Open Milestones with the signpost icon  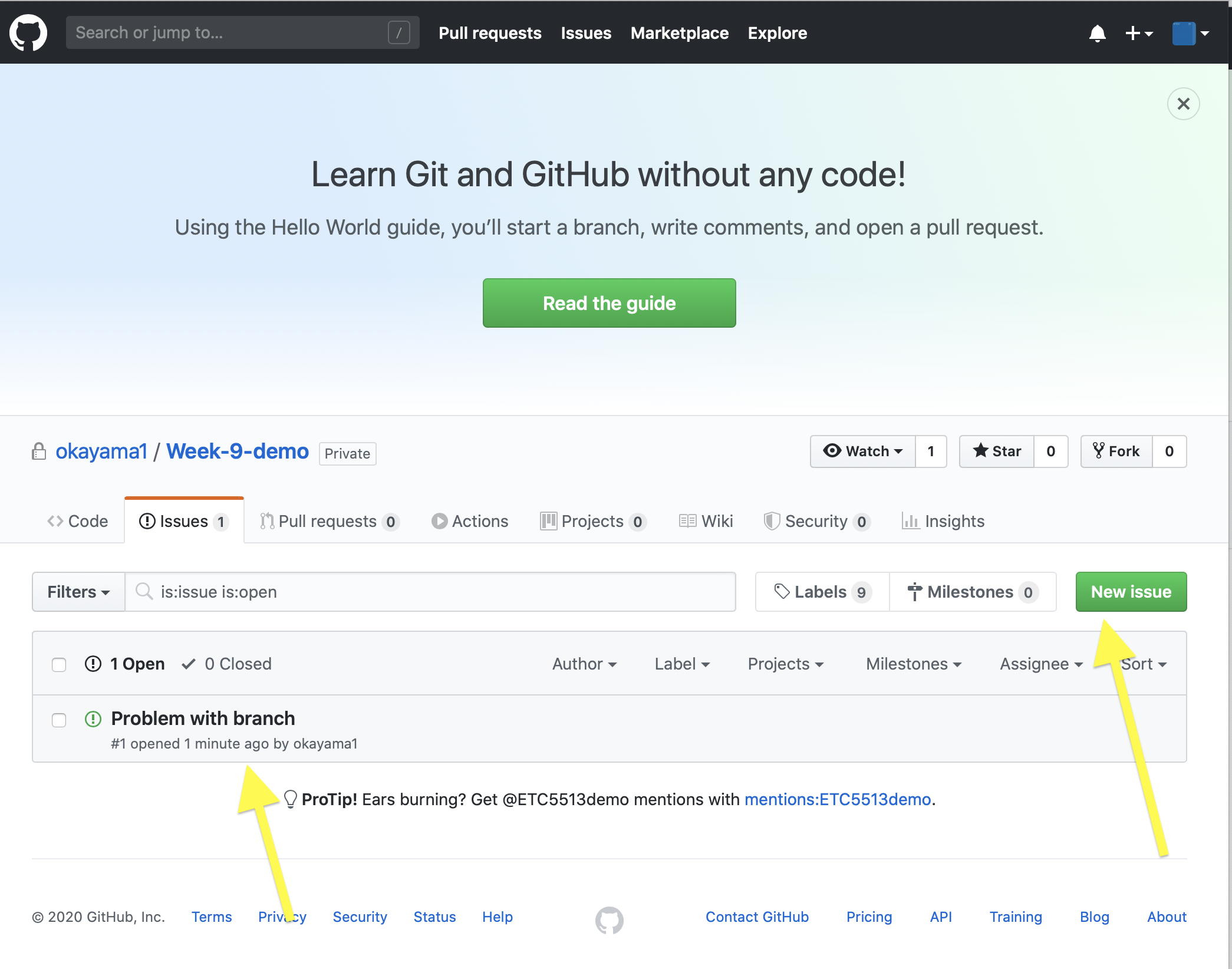coord(972,592)
